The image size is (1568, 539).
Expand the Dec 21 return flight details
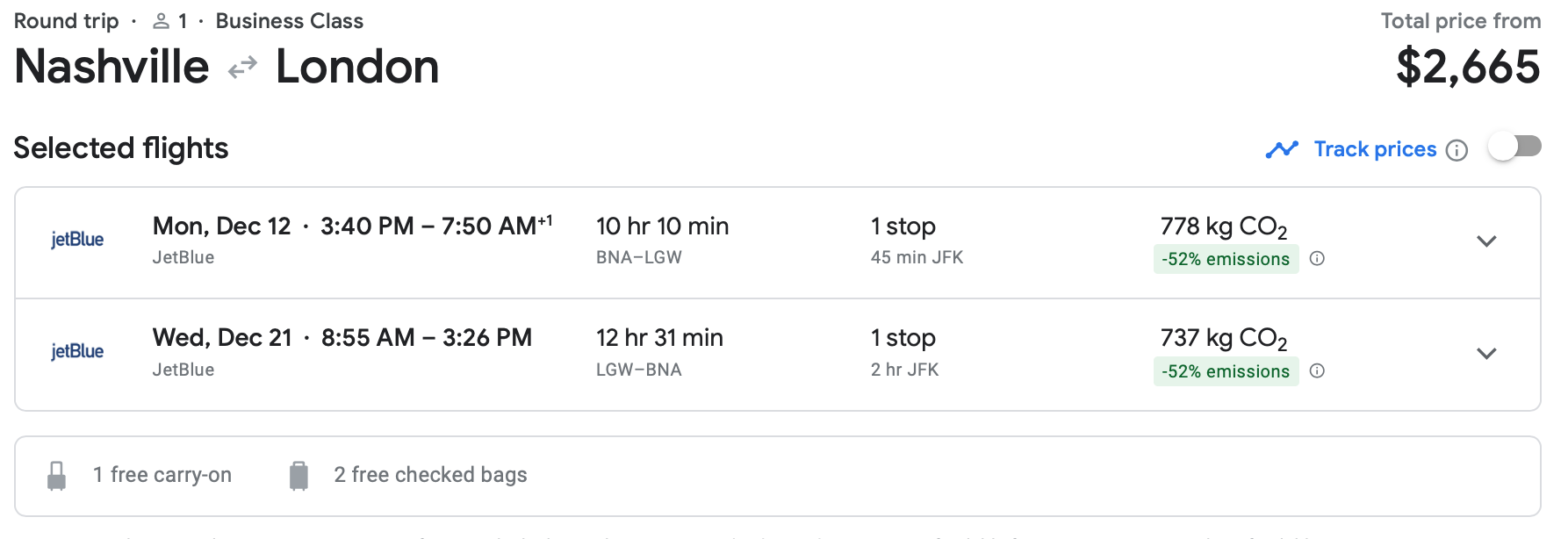click(1486, 354)
